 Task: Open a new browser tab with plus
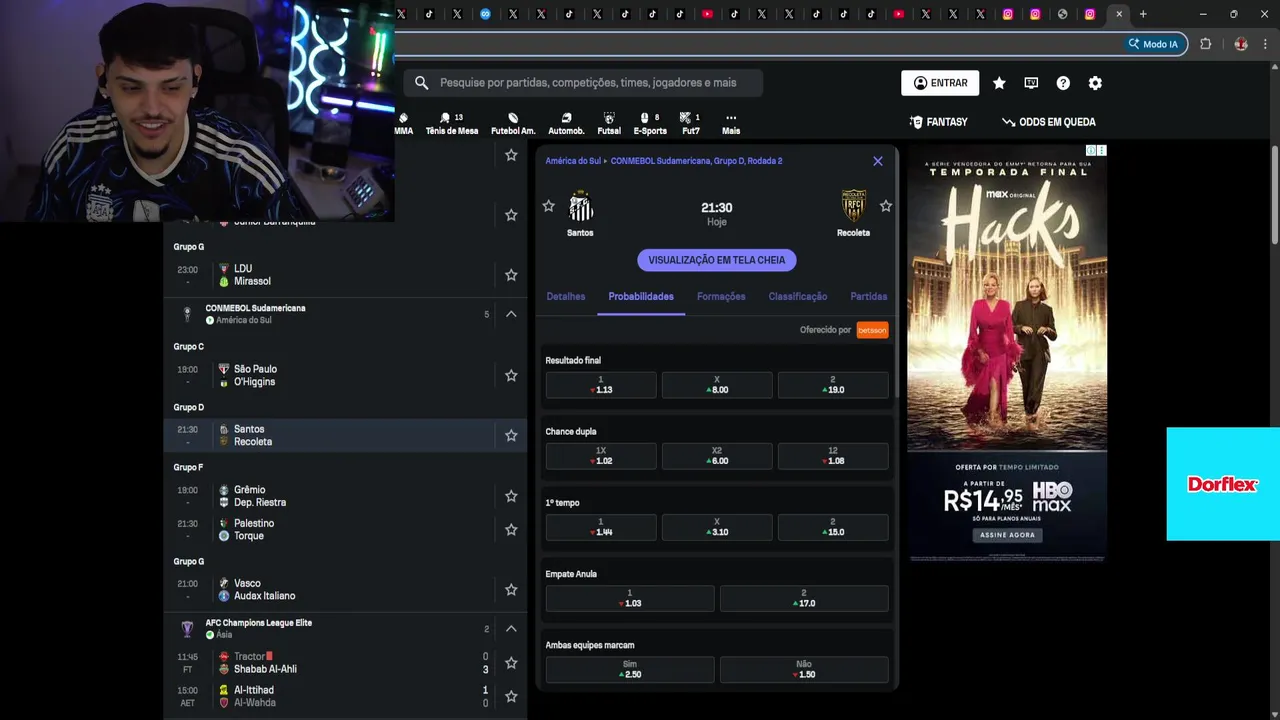click(1143, 14)
